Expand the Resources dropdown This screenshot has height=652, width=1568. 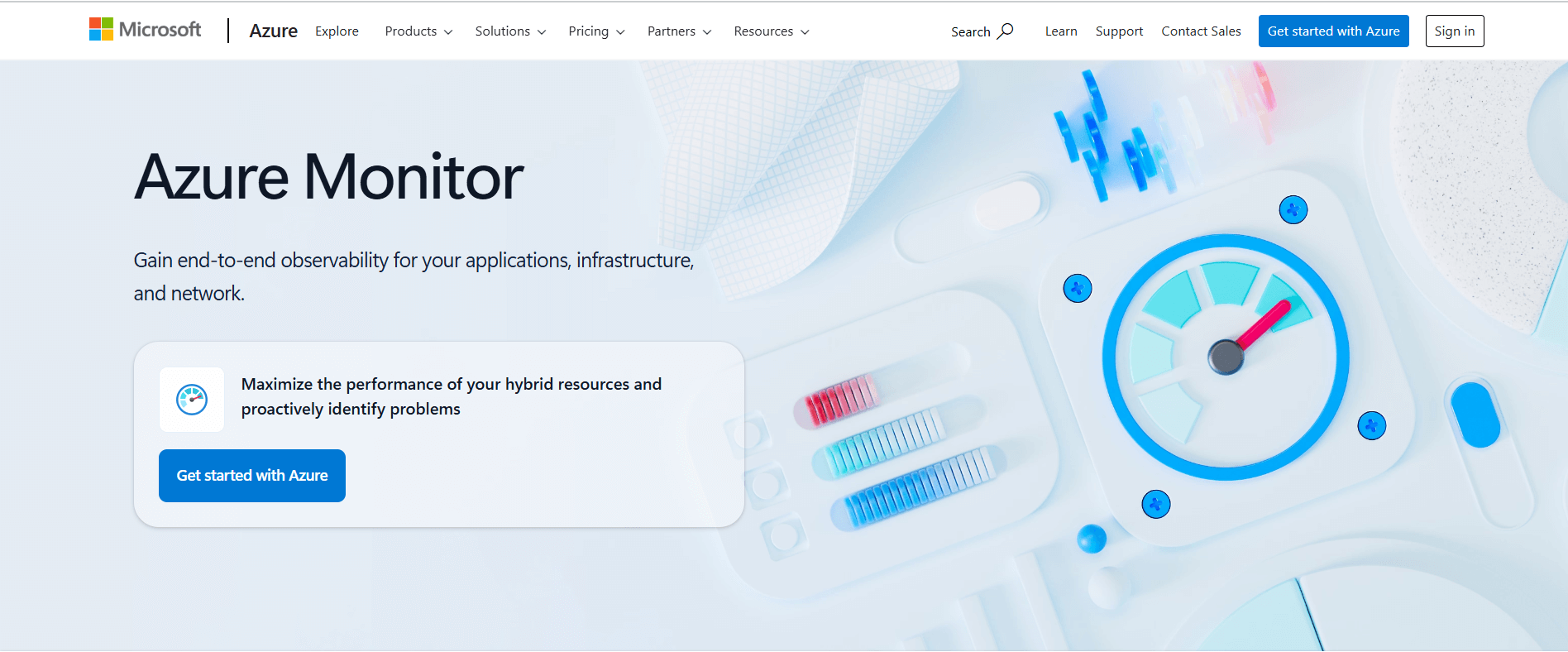point(772,31)
